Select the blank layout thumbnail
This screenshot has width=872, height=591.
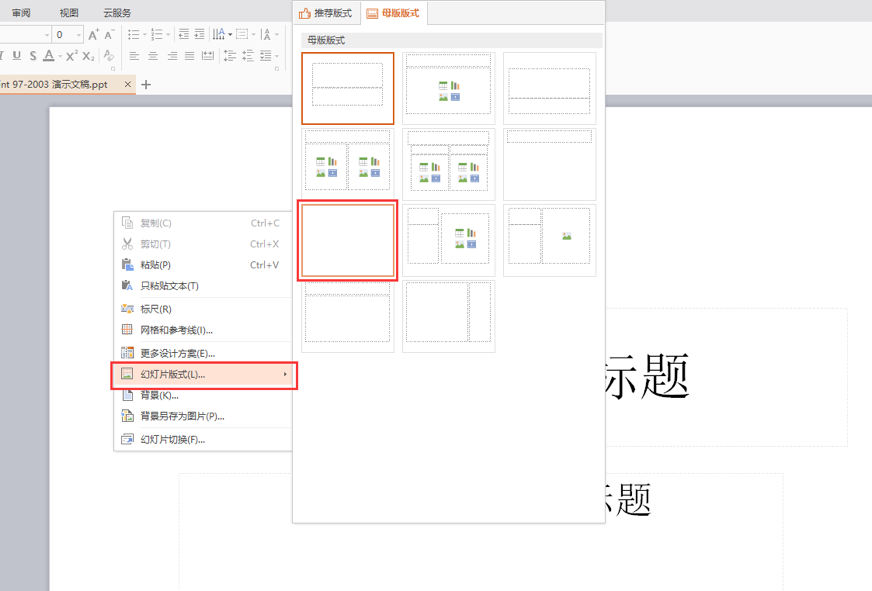[348, 240]
